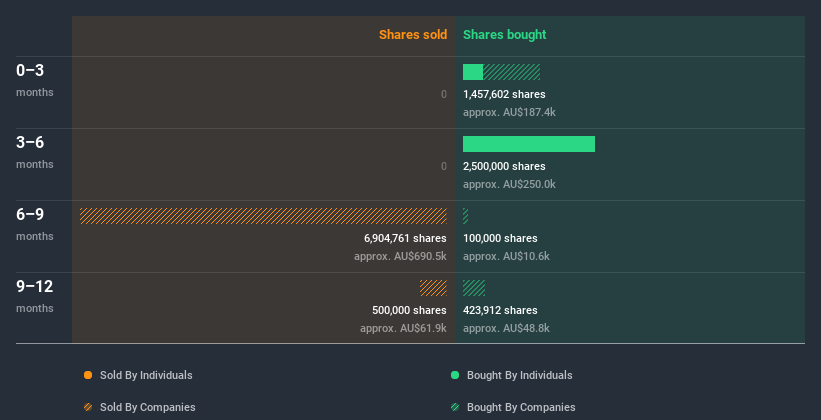
Task: Click the approx. AU$250.0k amount
Action: coord(509,184)
